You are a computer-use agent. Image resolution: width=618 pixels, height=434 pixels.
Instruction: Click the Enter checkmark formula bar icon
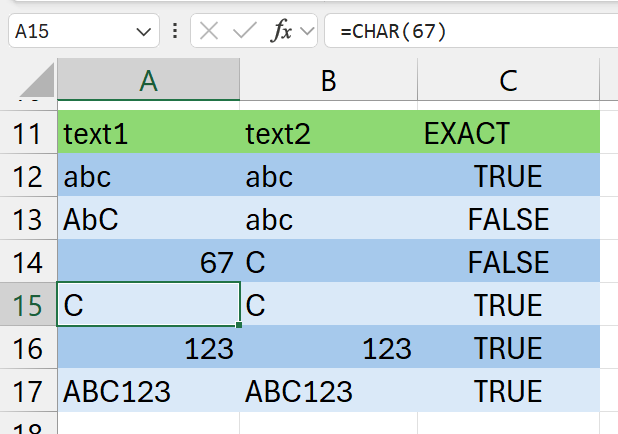pos(244,31)
